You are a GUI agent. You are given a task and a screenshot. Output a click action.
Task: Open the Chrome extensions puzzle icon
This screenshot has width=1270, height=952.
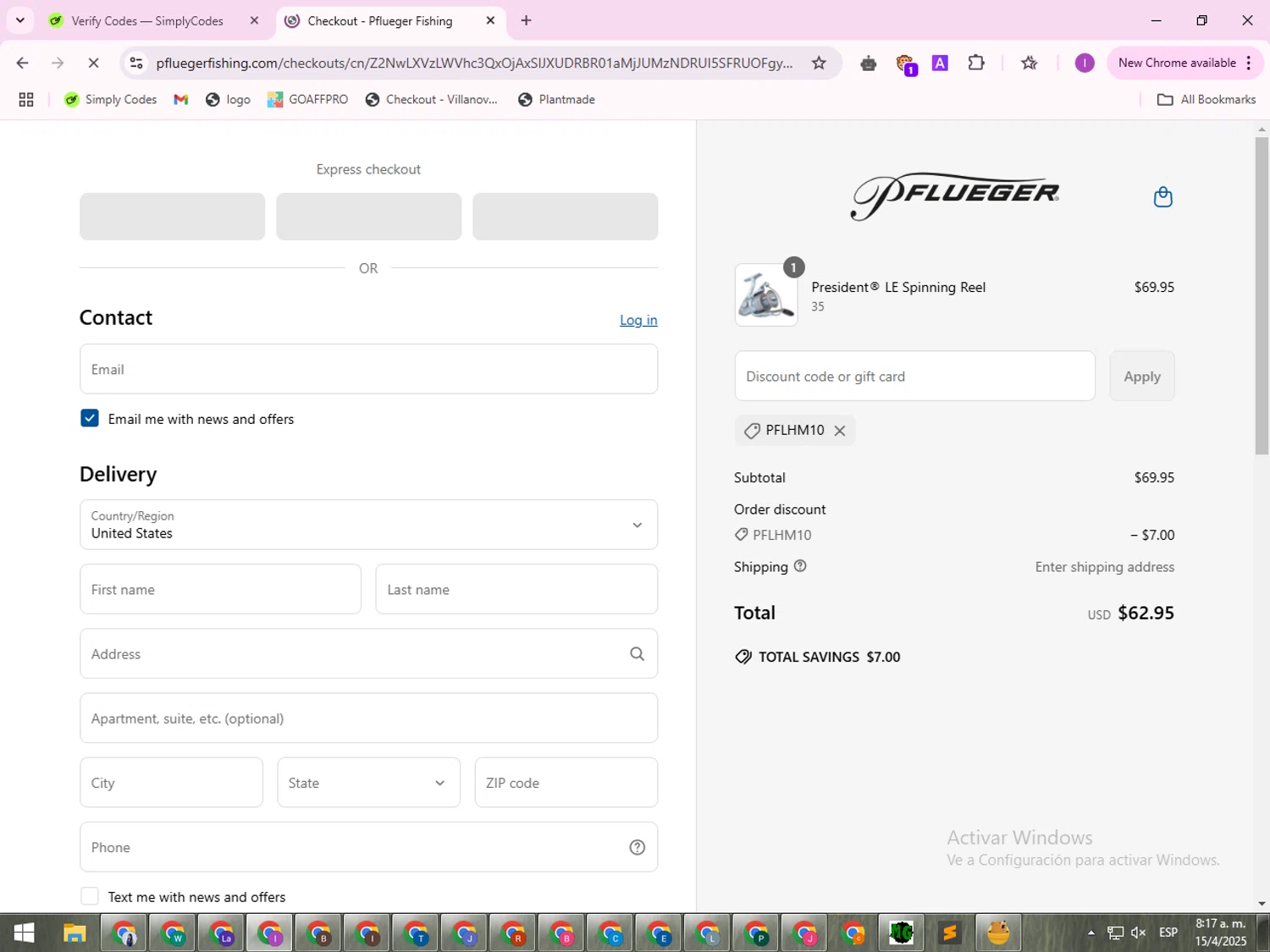[976, 63]
